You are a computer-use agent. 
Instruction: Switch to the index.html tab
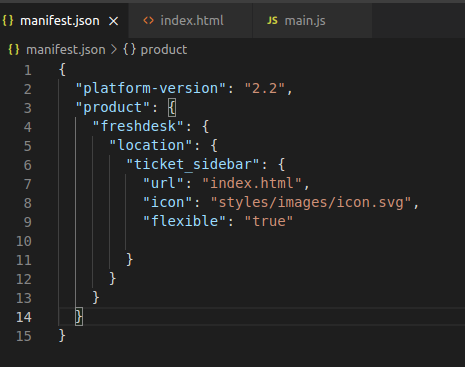(190, 21)
